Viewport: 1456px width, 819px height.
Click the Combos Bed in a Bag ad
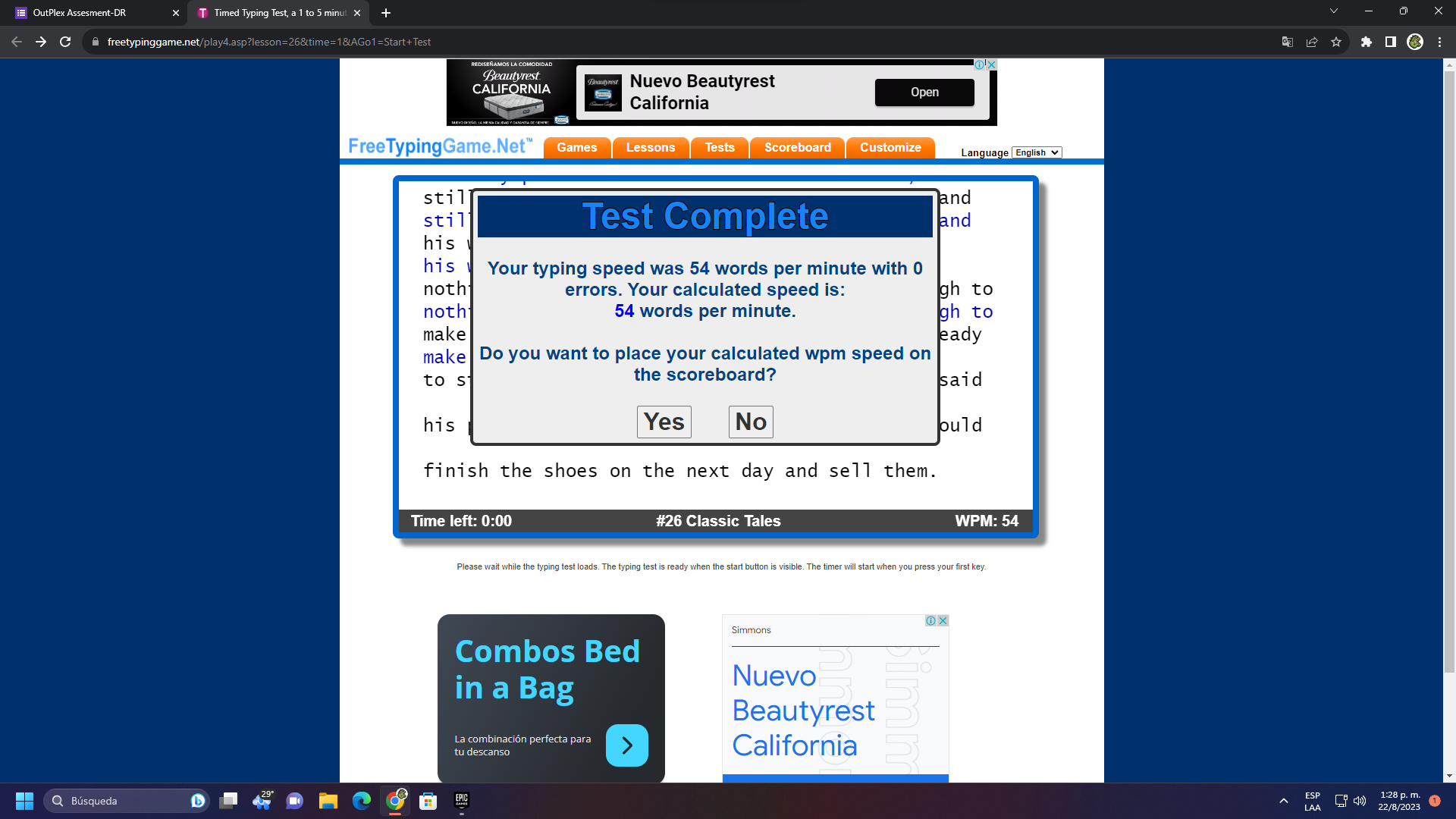tap(551, 698)
